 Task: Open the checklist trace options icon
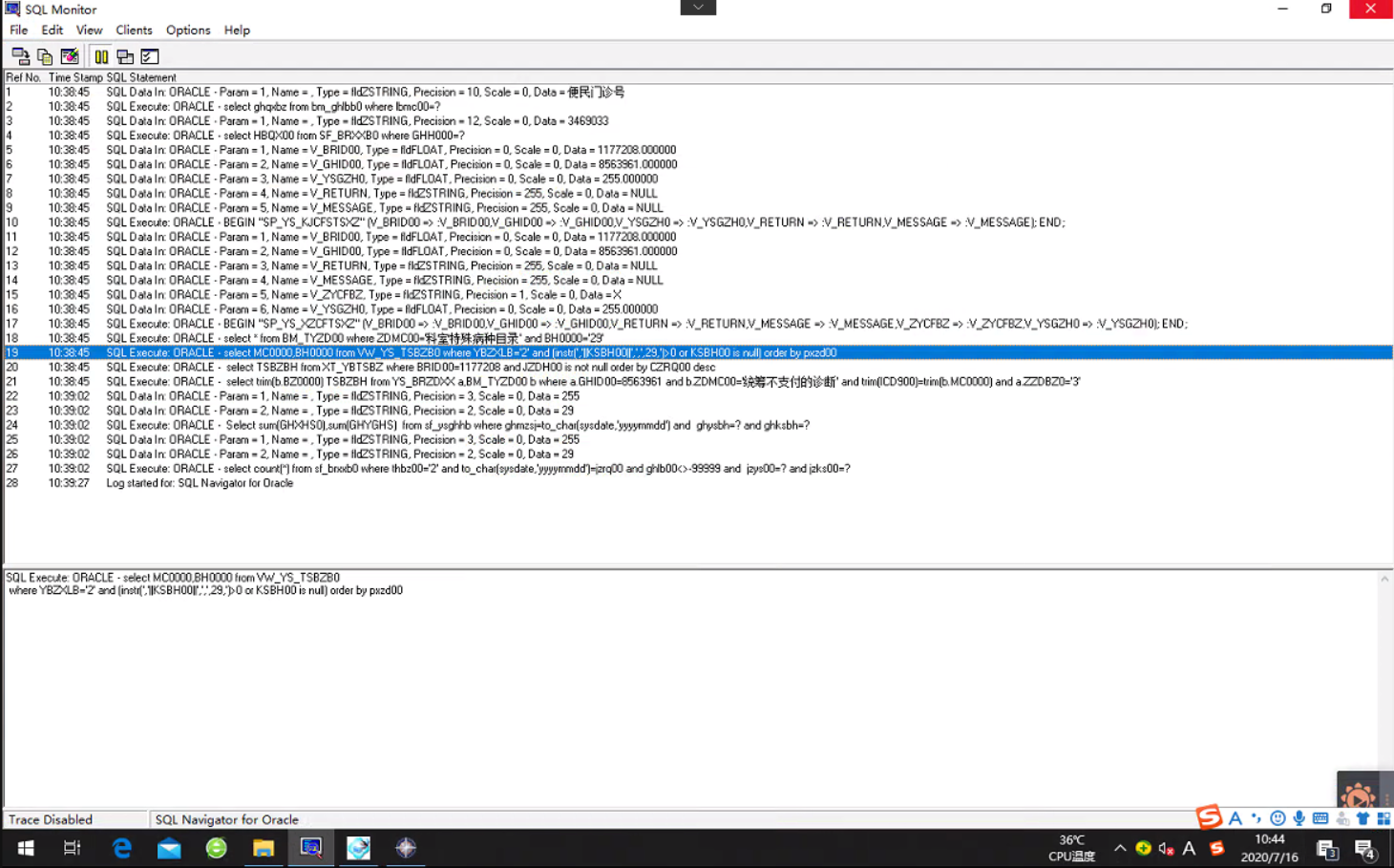[x=150, y=56]
